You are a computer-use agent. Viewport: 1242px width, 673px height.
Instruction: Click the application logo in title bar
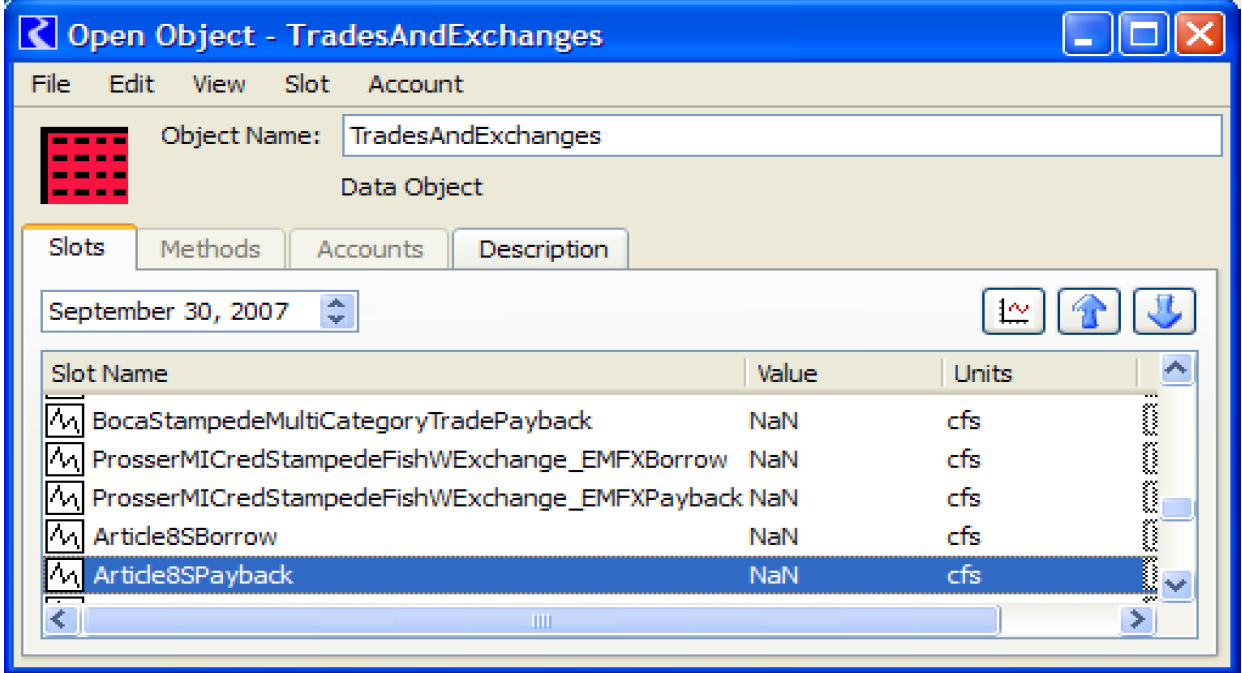(41, 36)
